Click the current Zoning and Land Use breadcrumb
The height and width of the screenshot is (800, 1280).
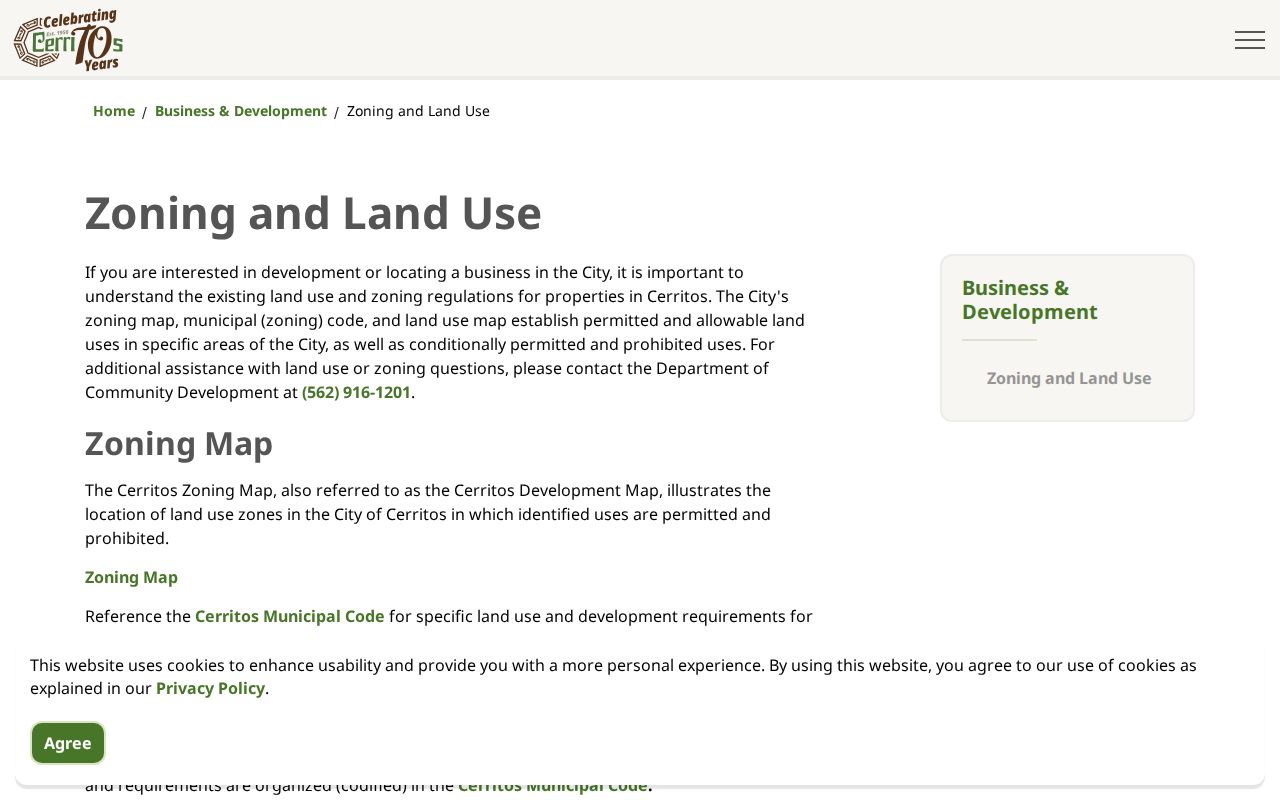[x=418, y=111]
